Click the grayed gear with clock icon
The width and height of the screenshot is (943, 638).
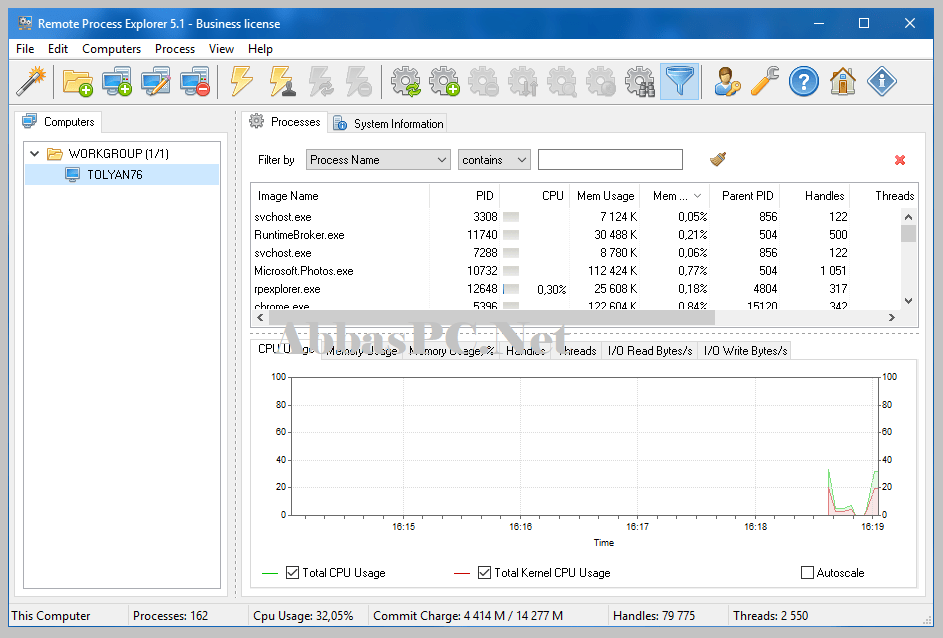601,81
